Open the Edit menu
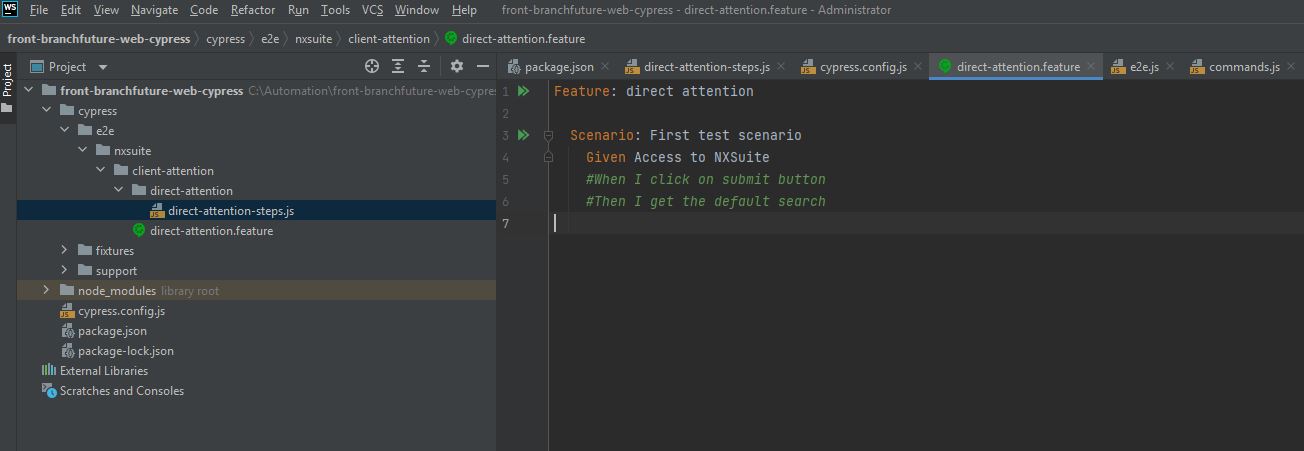This screenshot has height=451, width=1304. pos(71,10)
